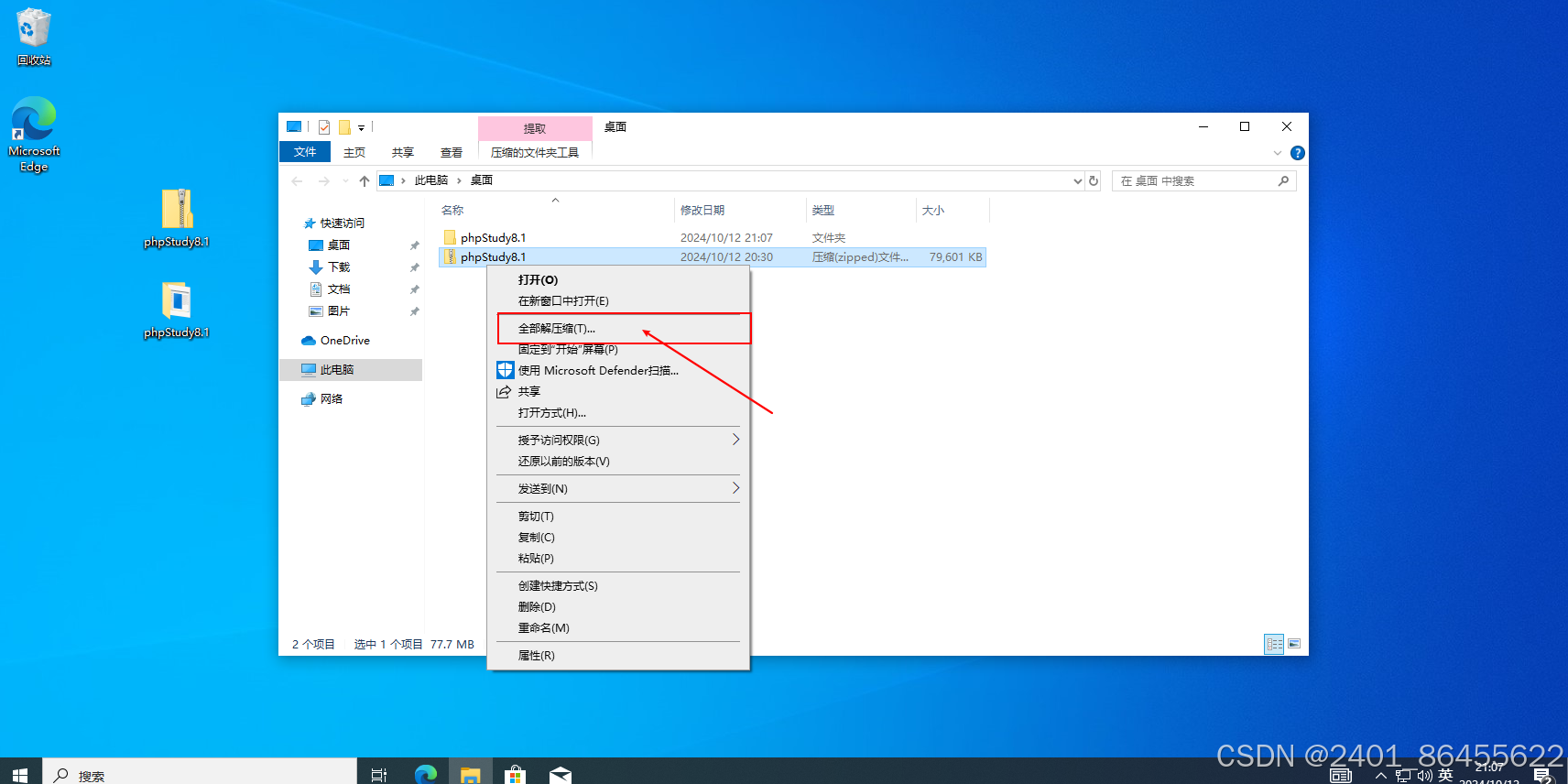This screenshot has height=784, width=1568.
Task: Select 桌面 in navigation pane
Action: click(x=339, y=245)
